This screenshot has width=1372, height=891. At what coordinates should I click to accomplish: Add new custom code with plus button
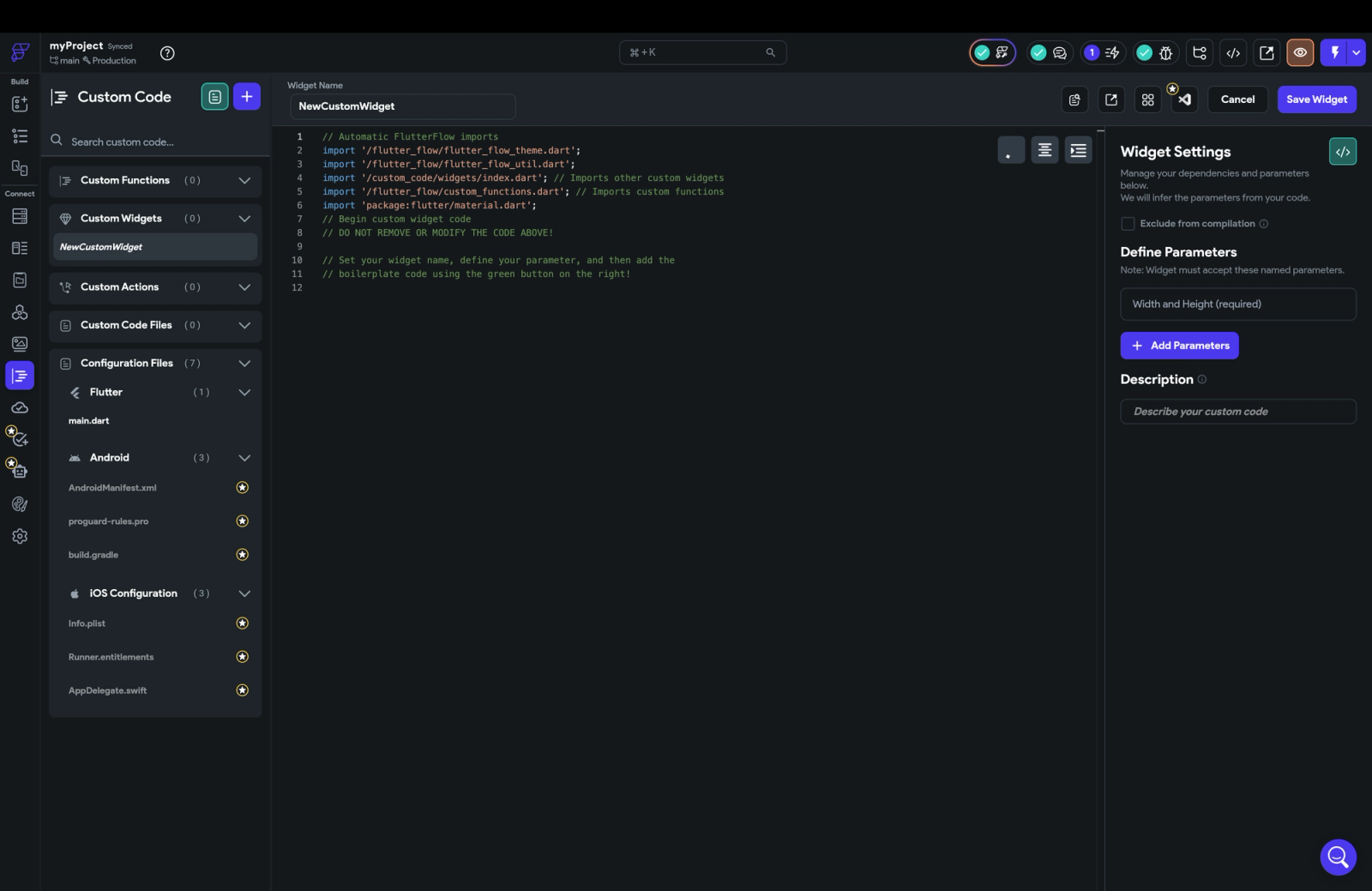point(247,97)
